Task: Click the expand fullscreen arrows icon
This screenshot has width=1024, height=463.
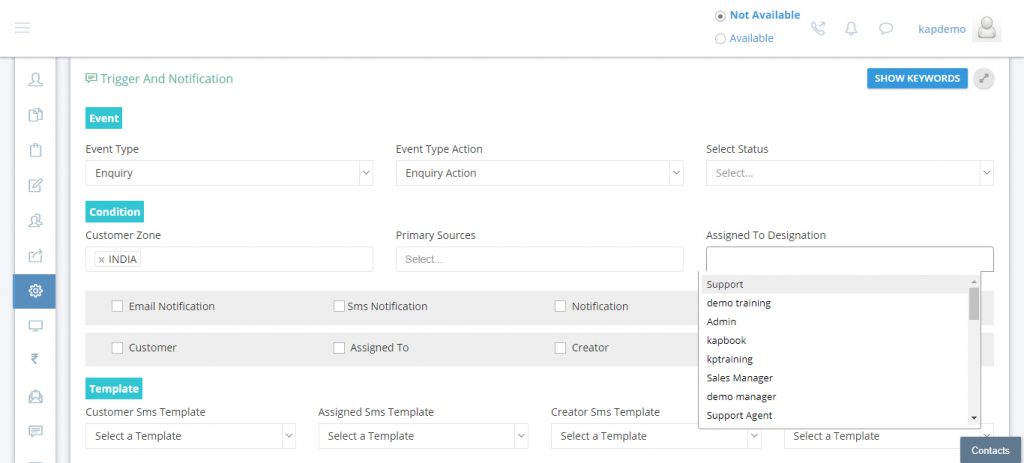Action: pyautogui.click(x=984, y=78)
